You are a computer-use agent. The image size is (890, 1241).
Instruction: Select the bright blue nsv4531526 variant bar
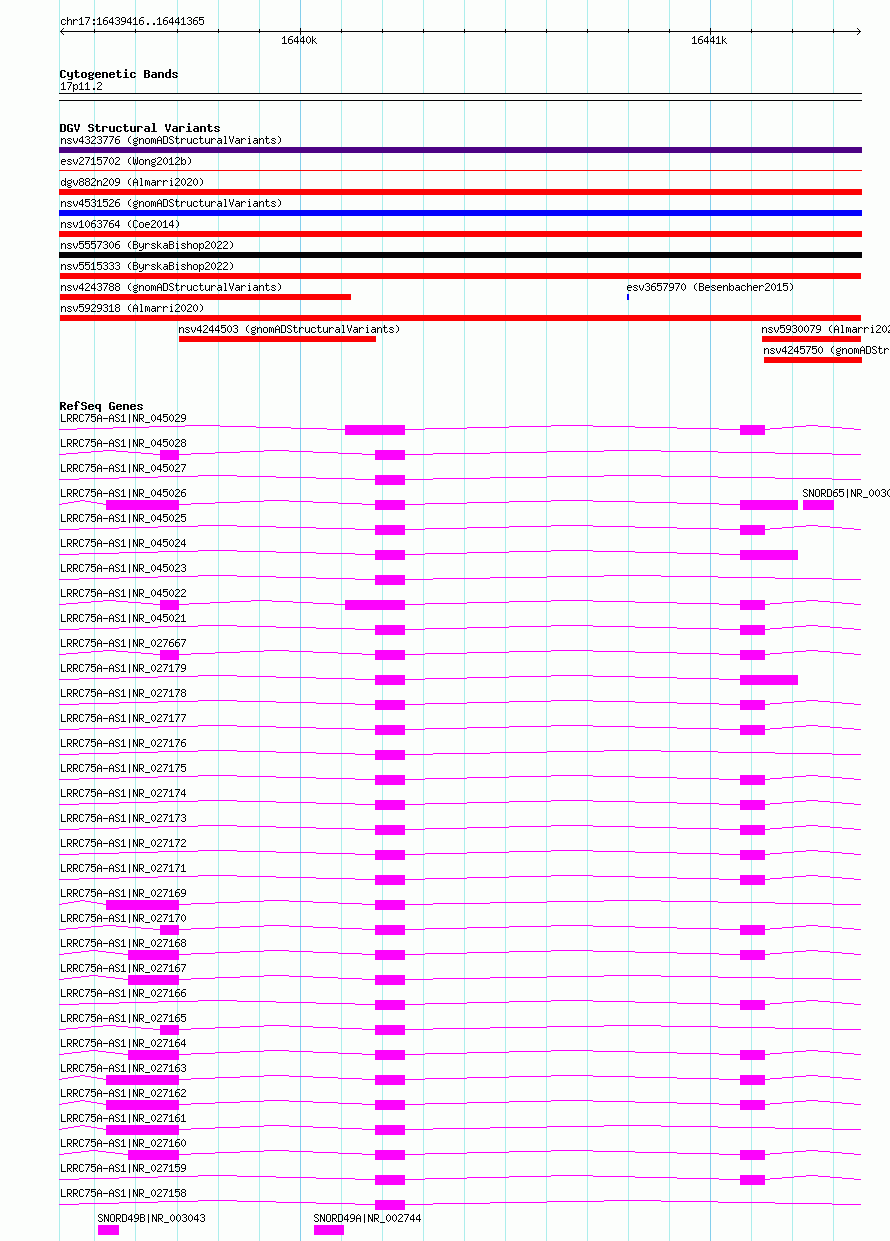pos(461,213)
